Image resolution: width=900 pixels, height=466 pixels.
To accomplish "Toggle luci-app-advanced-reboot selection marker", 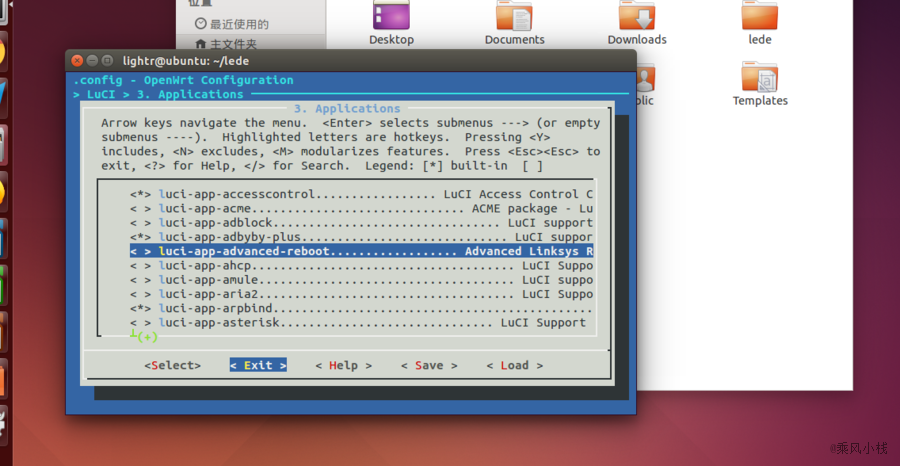I will click(141, 251).
